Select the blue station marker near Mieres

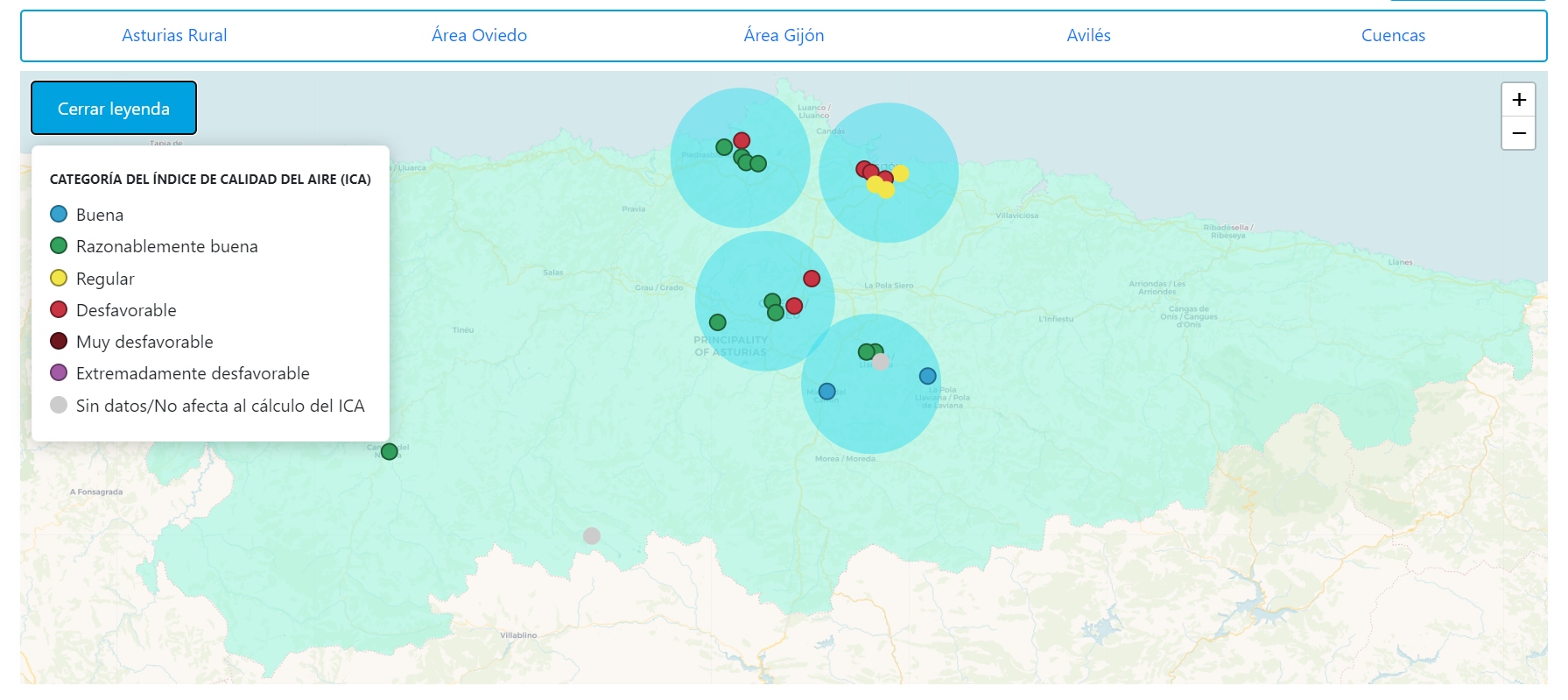[x=826, y=391]
